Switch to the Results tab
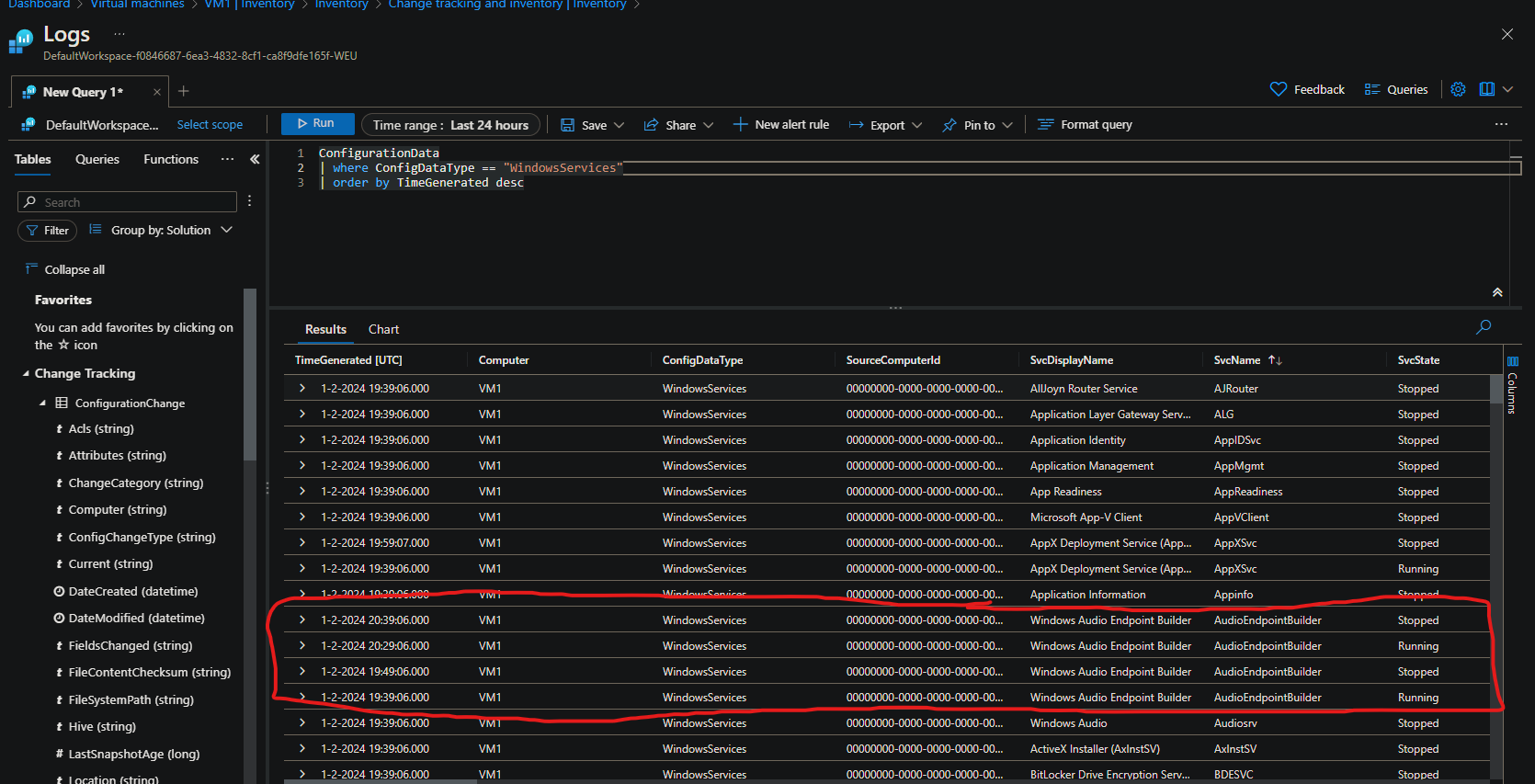 click(x=325, y=329)
